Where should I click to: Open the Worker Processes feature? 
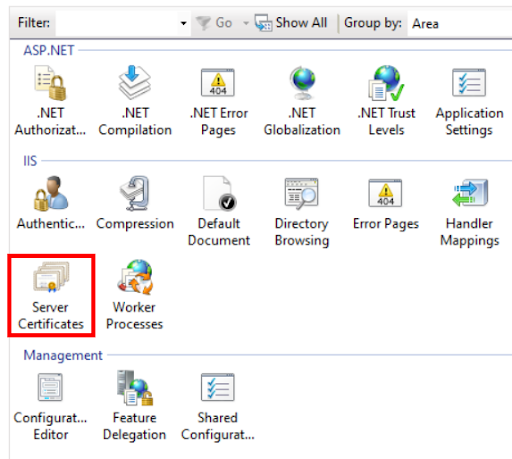pos(134,295)
